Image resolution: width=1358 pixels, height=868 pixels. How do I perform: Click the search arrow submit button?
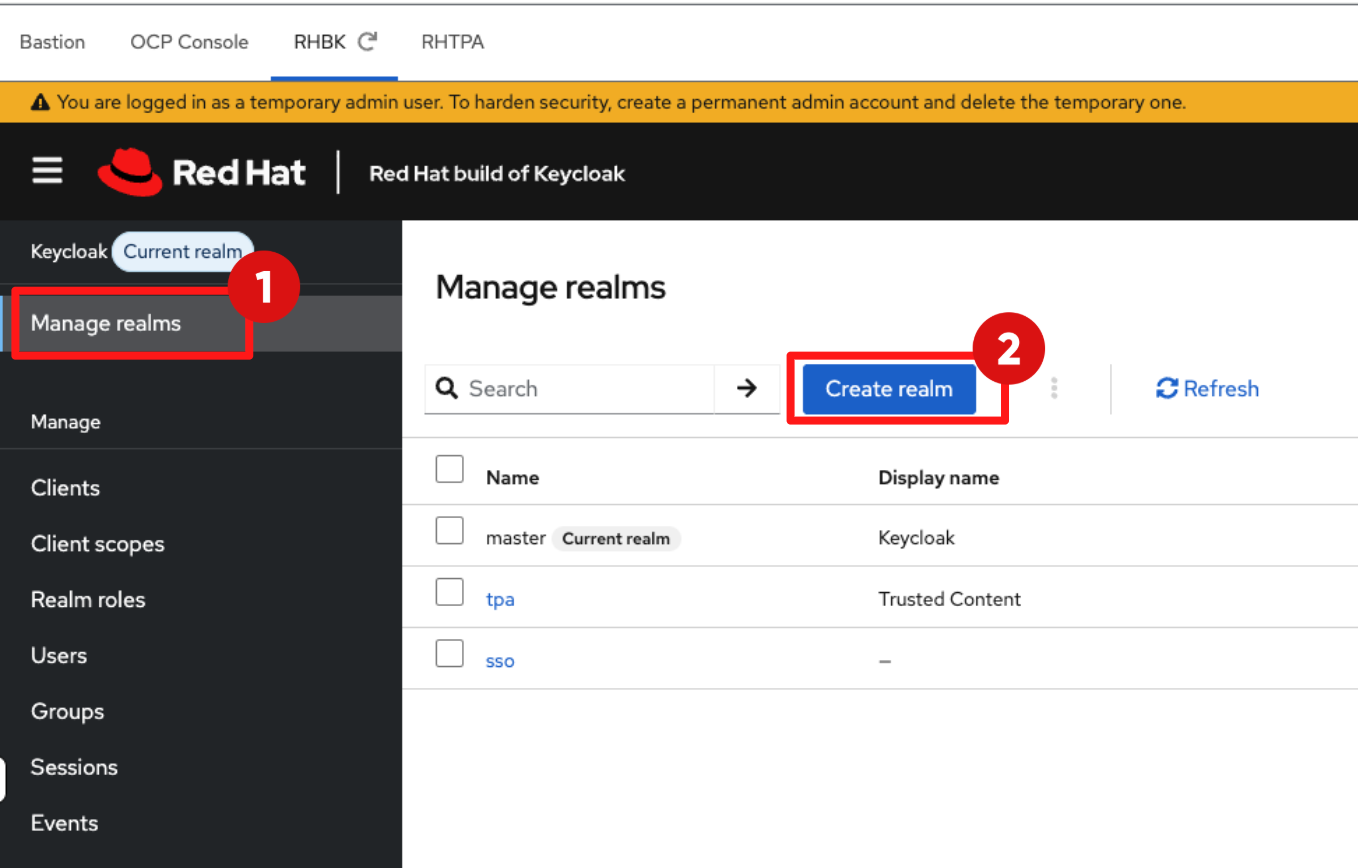point(746,389)
